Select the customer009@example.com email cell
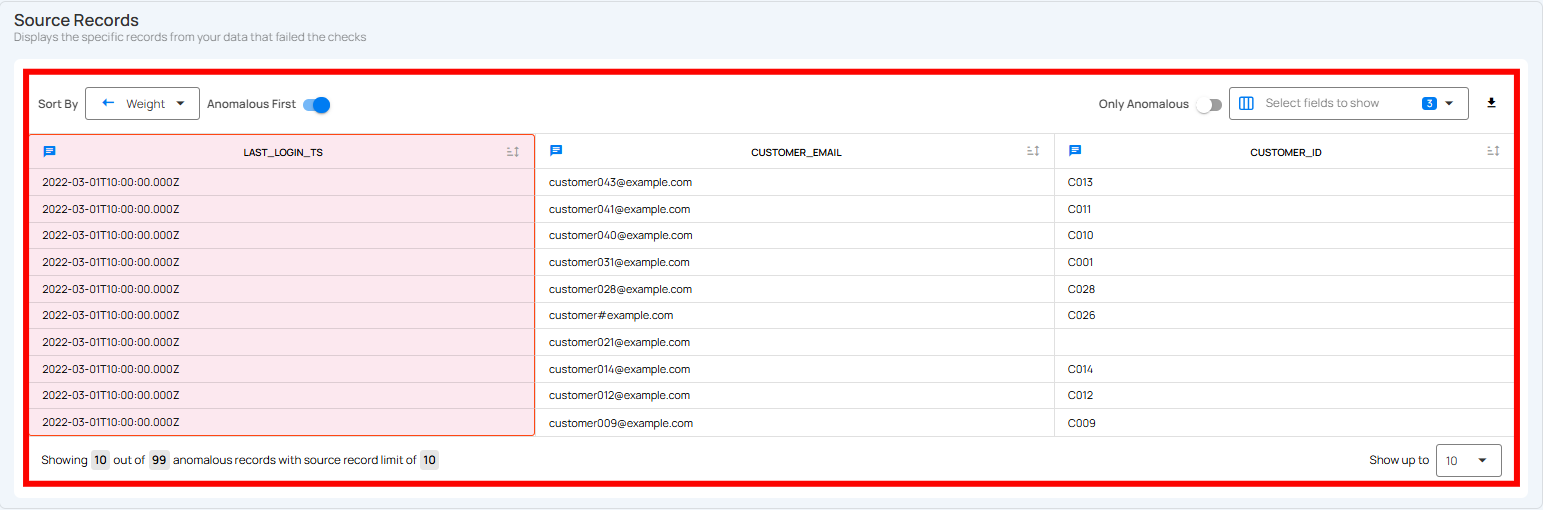 pyautogui.click(x=621, y=423)
